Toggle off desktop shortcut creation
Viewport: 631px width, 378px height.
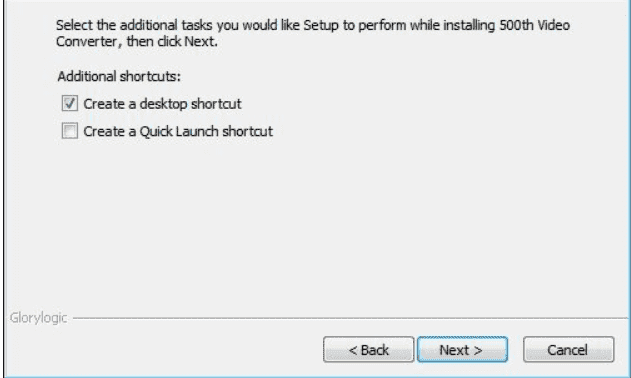point(70,103)
